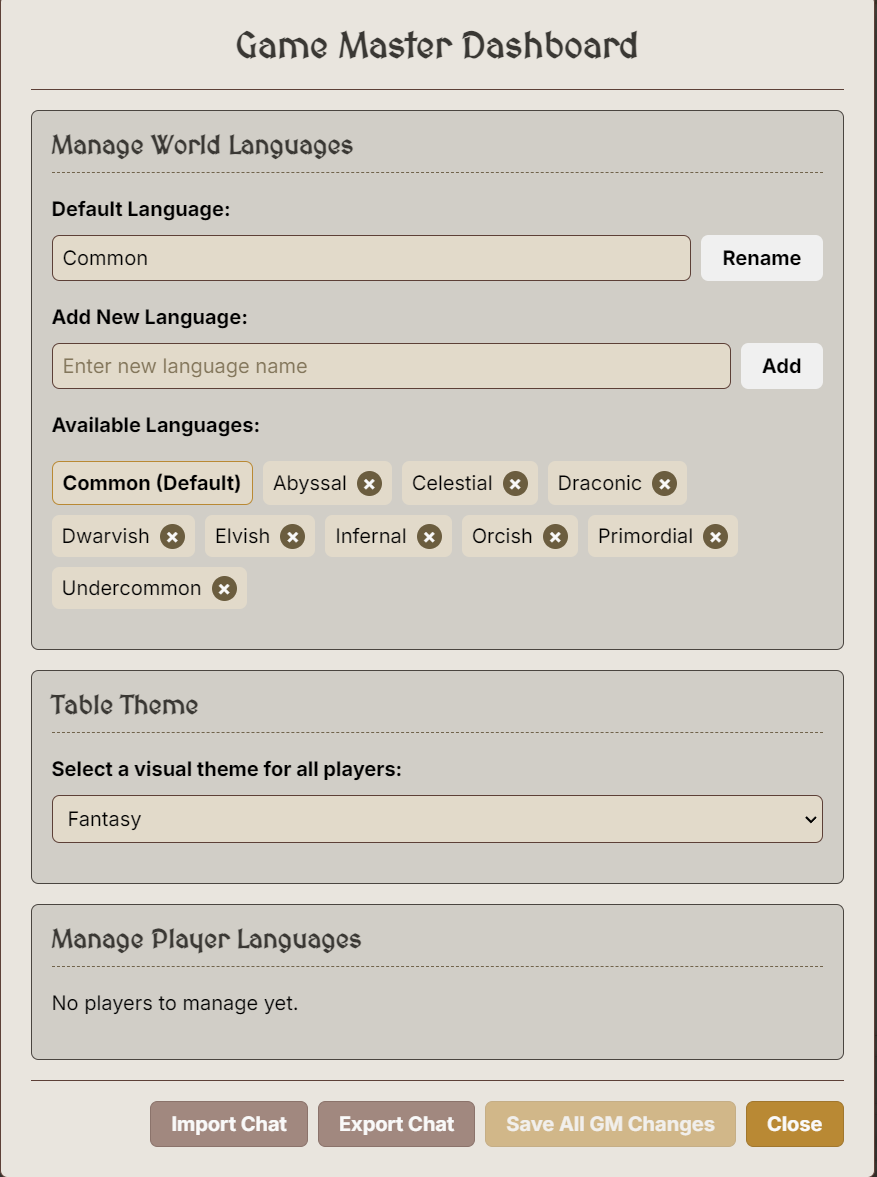
Task: Save All GM Changes
Action: 610,1124
